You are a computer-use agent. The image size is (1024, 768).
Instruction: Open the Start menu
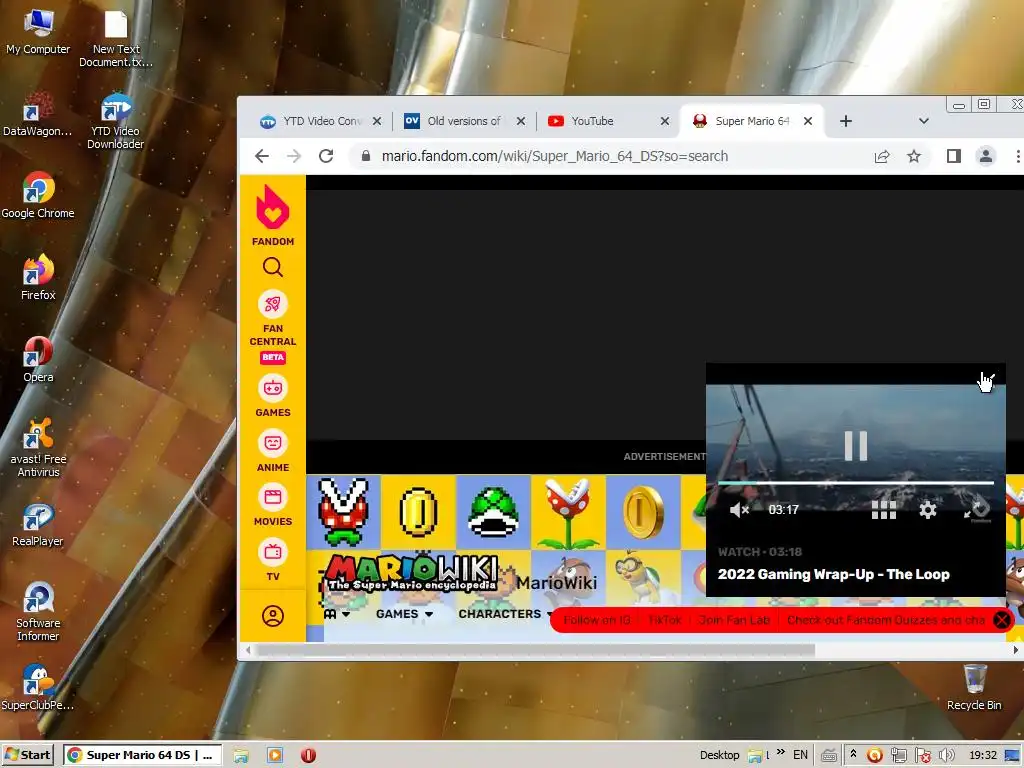pos(27,755)
